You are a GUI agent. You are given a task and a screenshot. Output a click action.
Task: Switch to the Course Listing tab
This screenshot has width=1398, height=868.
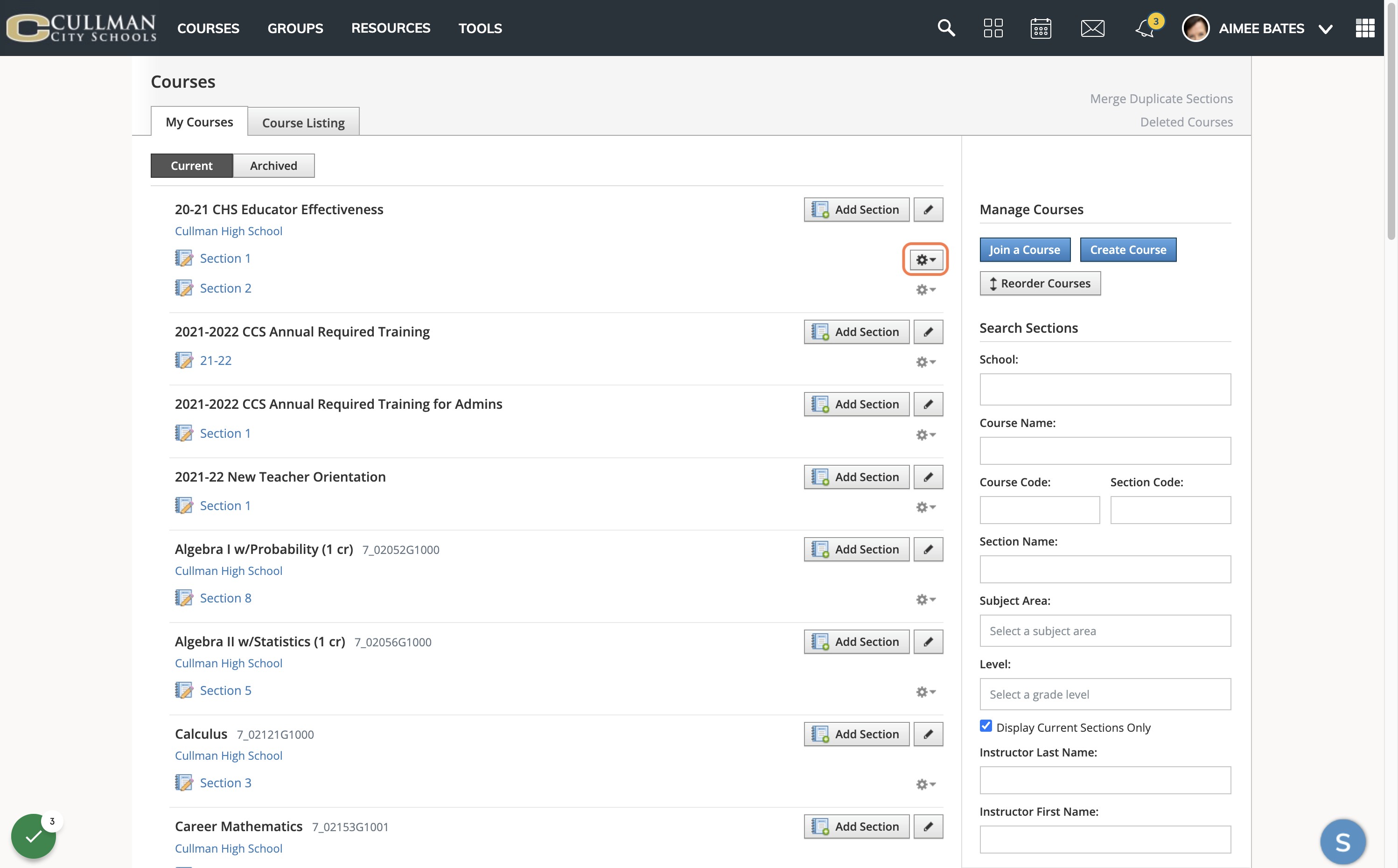coord(303,122)
